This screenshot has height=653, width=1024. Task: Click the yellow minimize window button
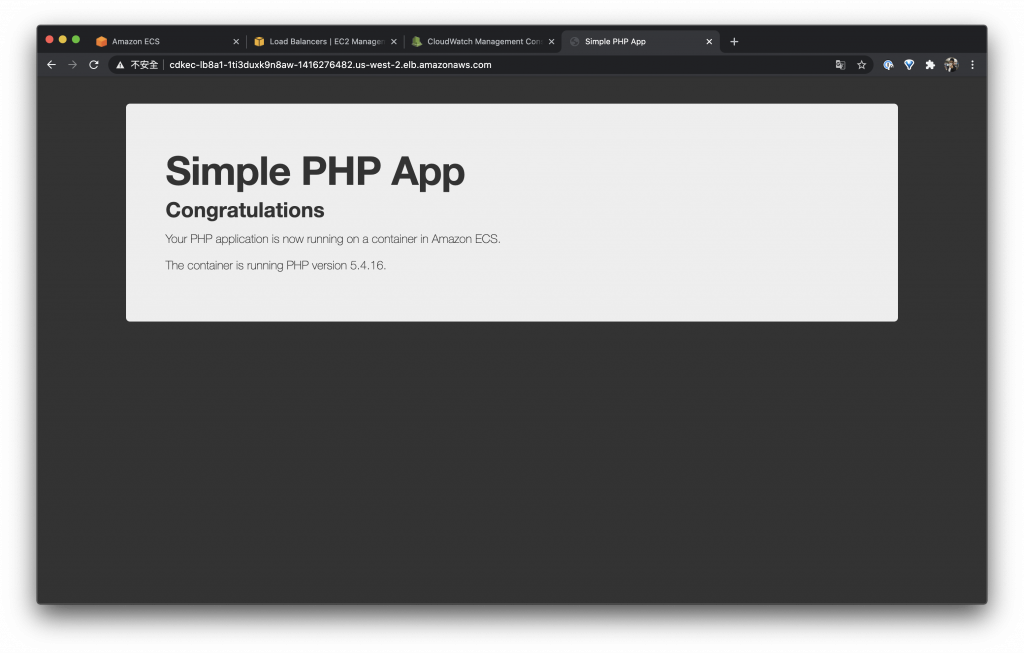pos(63,40)
